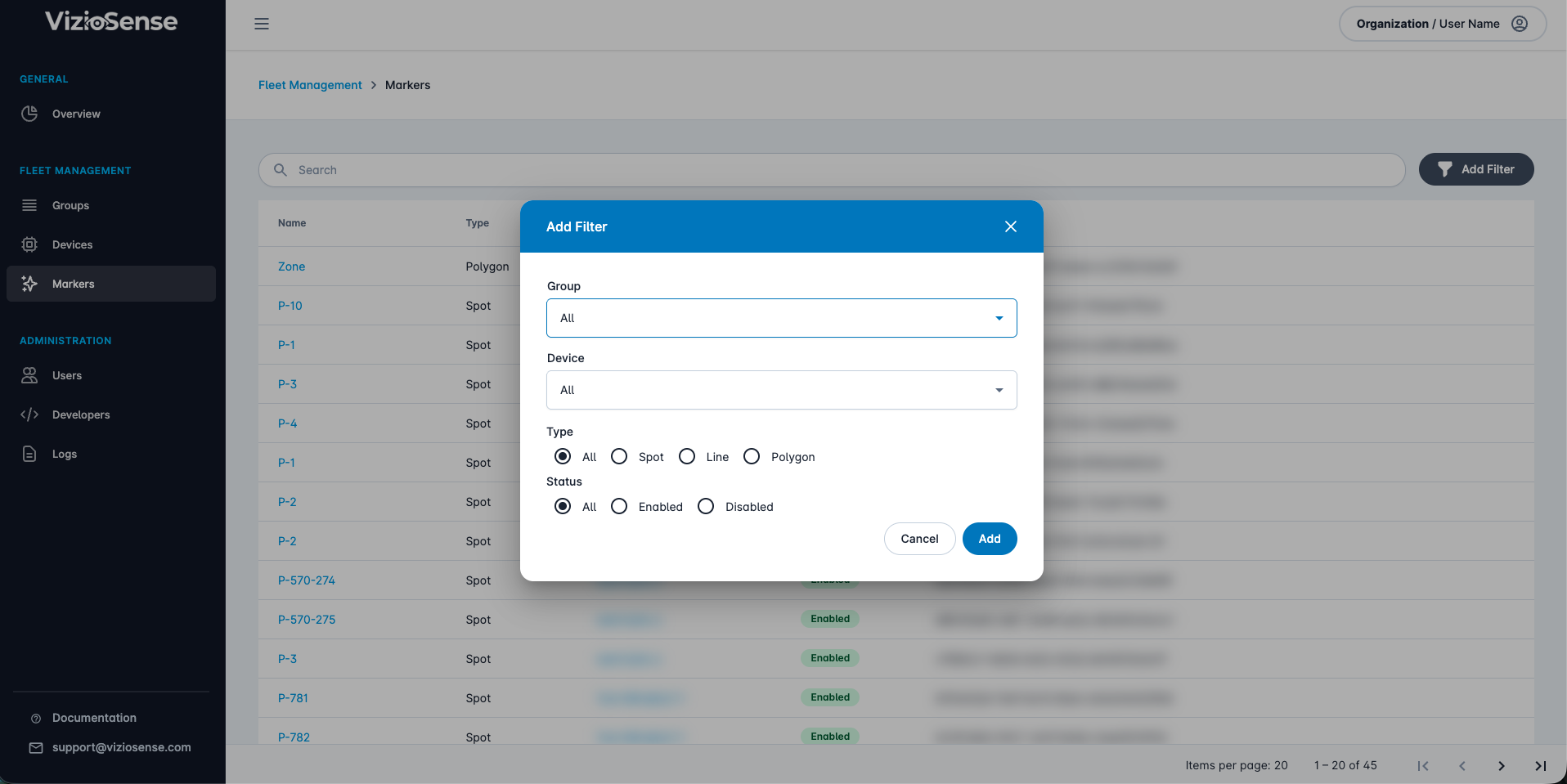Open marker Zone link

[x=291, y=267]
